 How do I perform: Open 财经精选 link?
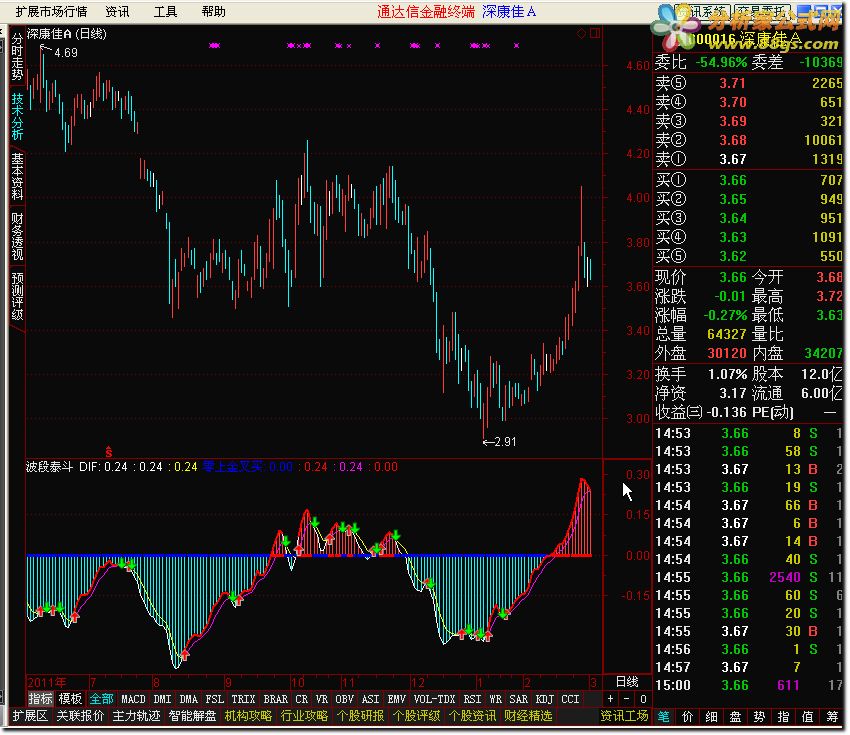pyautogui.click(x=528, y=716)
